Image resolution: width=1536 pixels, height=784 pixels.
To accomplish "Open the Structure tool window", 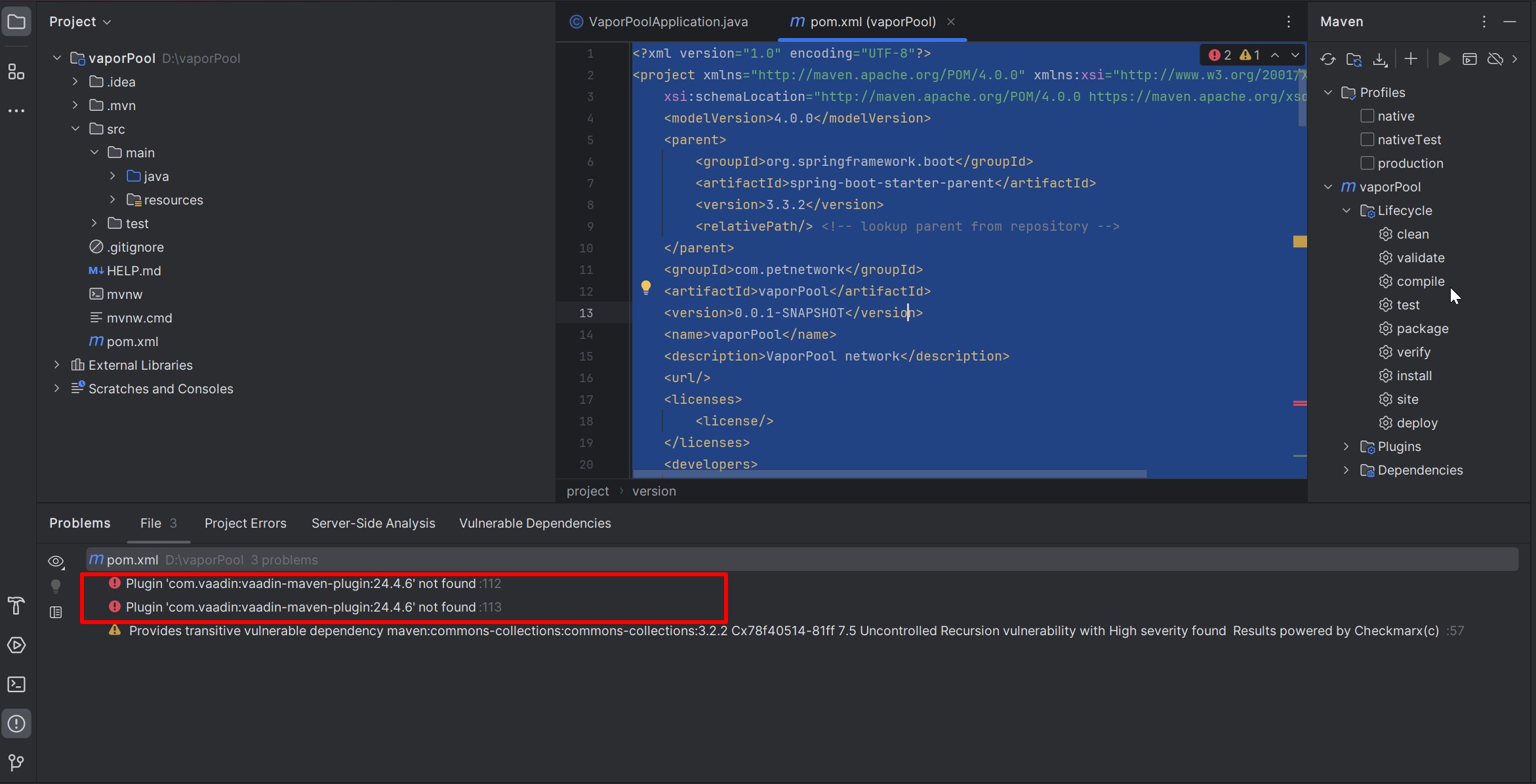I will [x=16, y=72].
